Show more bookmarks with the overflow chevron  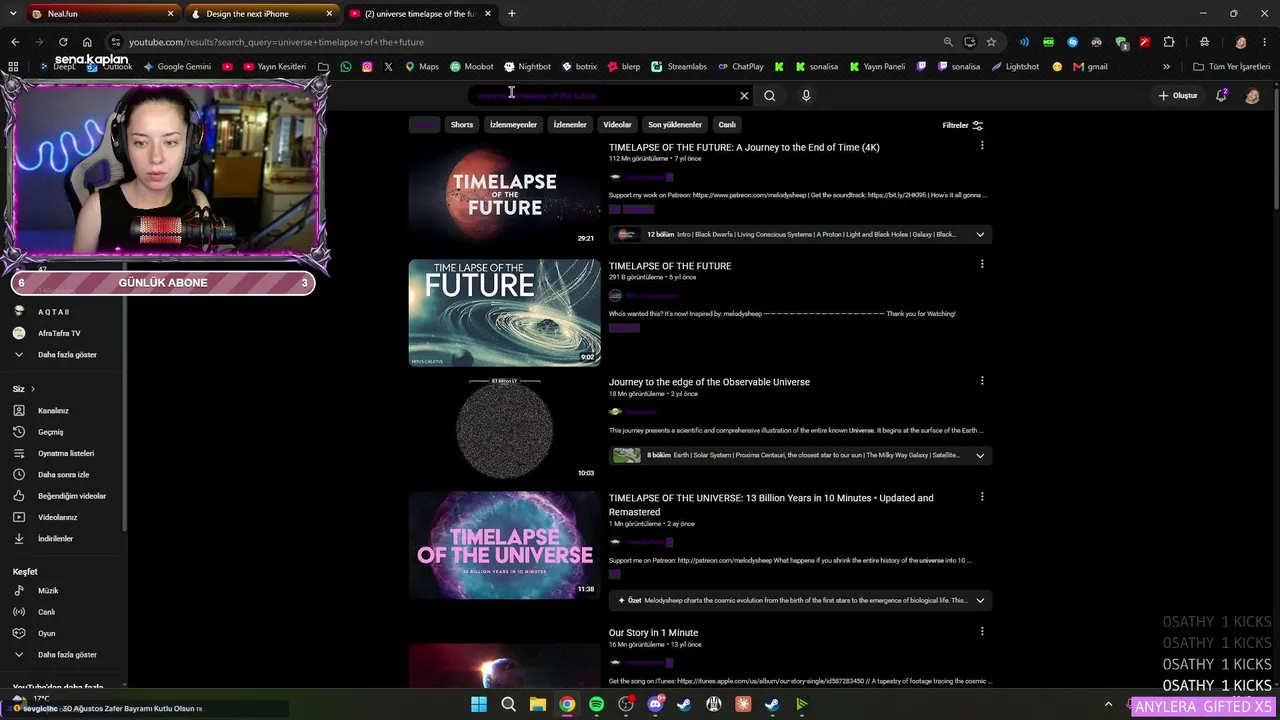click(x=1166, y=67)
